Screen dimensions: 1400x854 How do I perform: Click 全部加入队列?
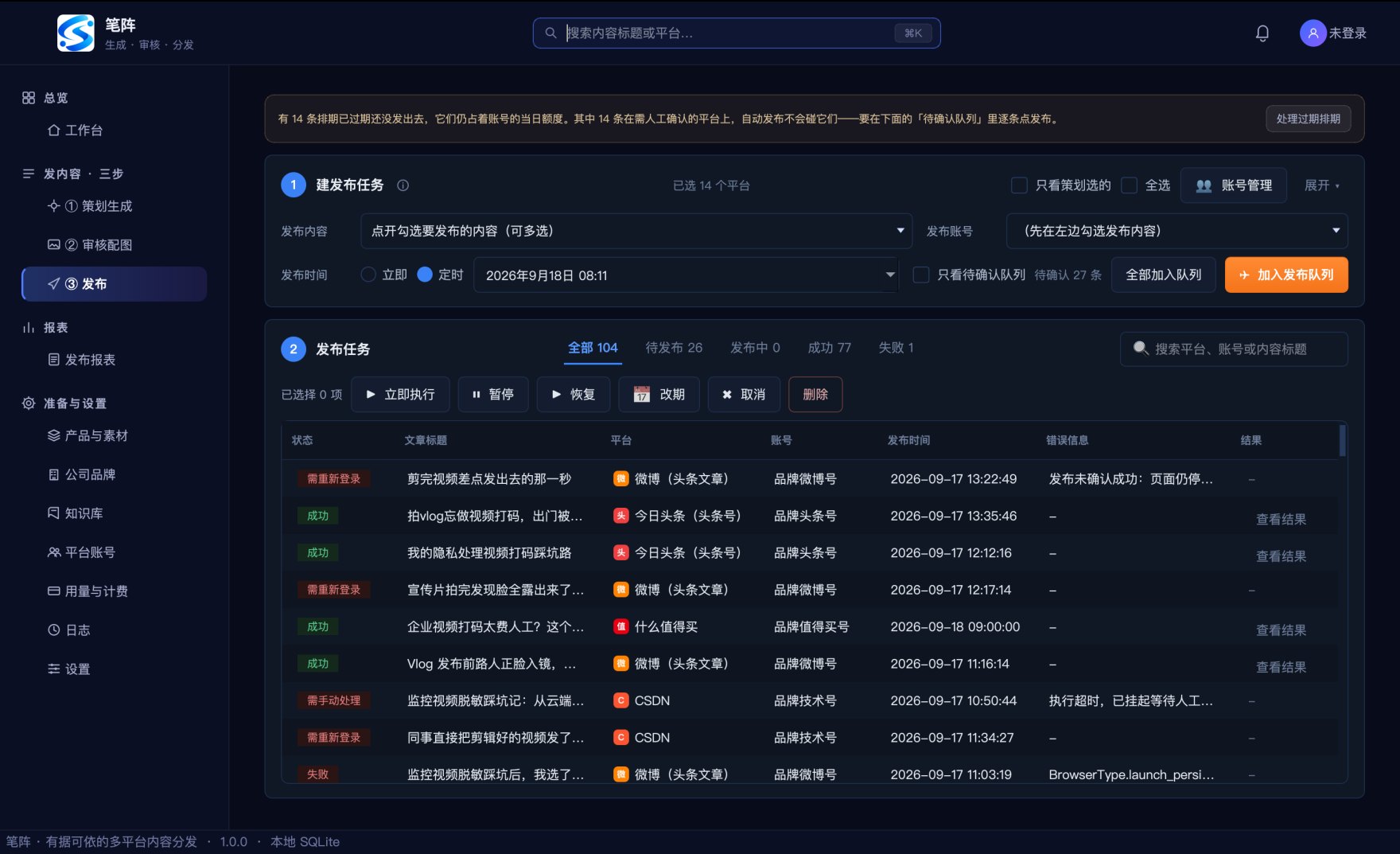click(1163, 275)
